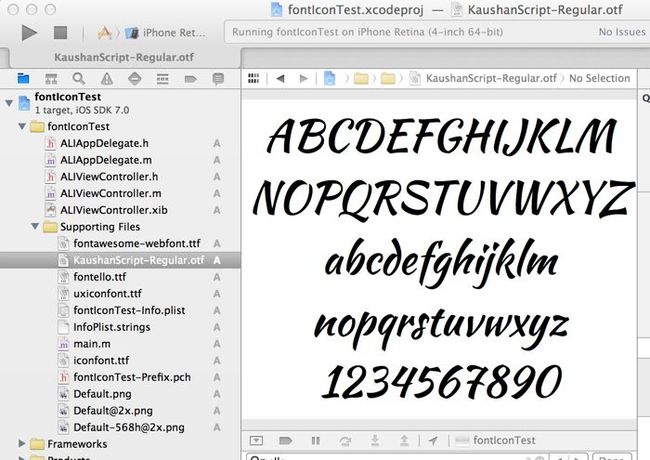Screen dimensions: 650x460
Task: Select fontello.ttf font file
Action: [99, 276]
